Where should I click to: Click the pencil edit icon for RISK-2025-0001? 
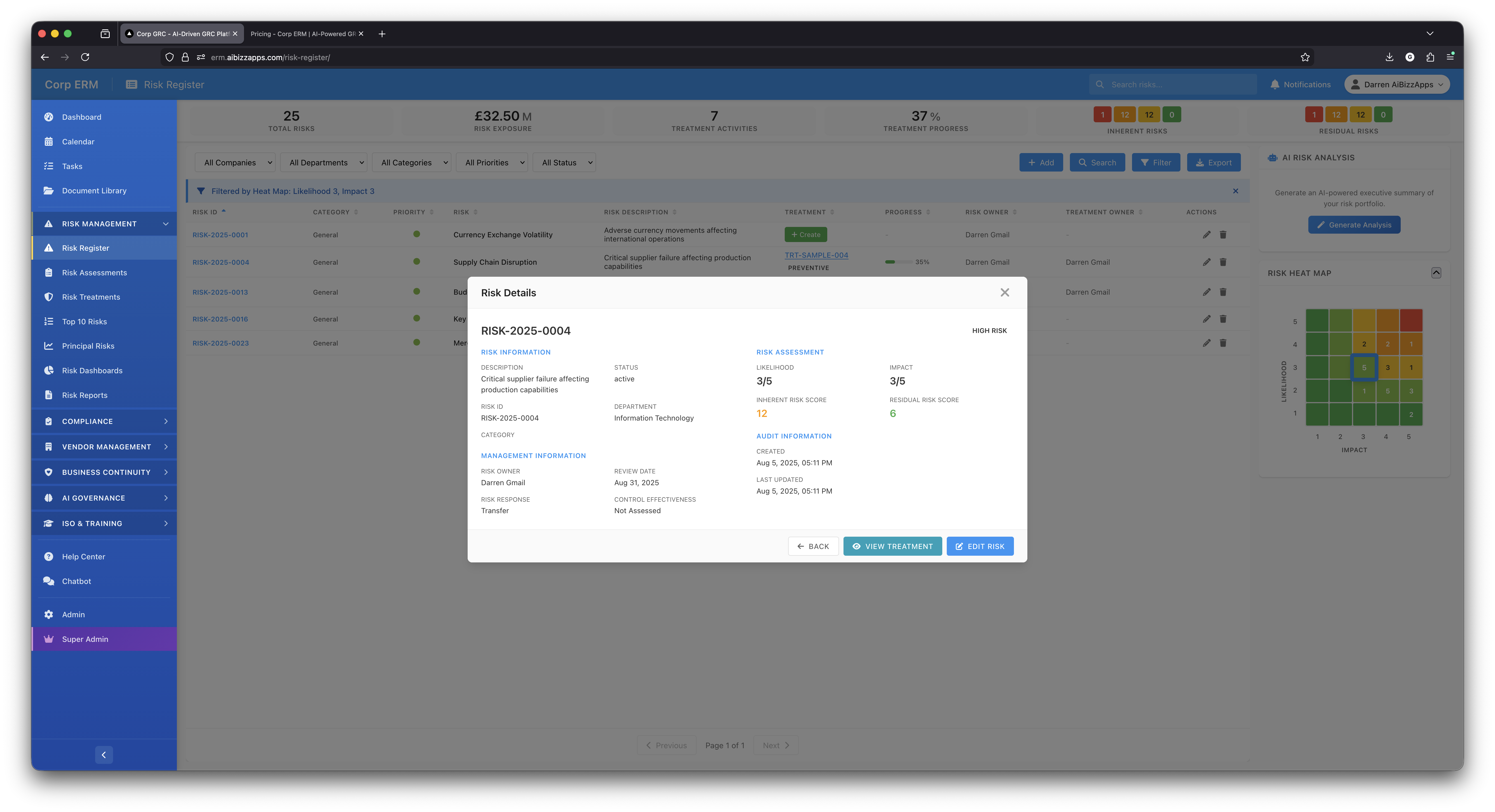pyautogui.click(x=1206, y=234)
